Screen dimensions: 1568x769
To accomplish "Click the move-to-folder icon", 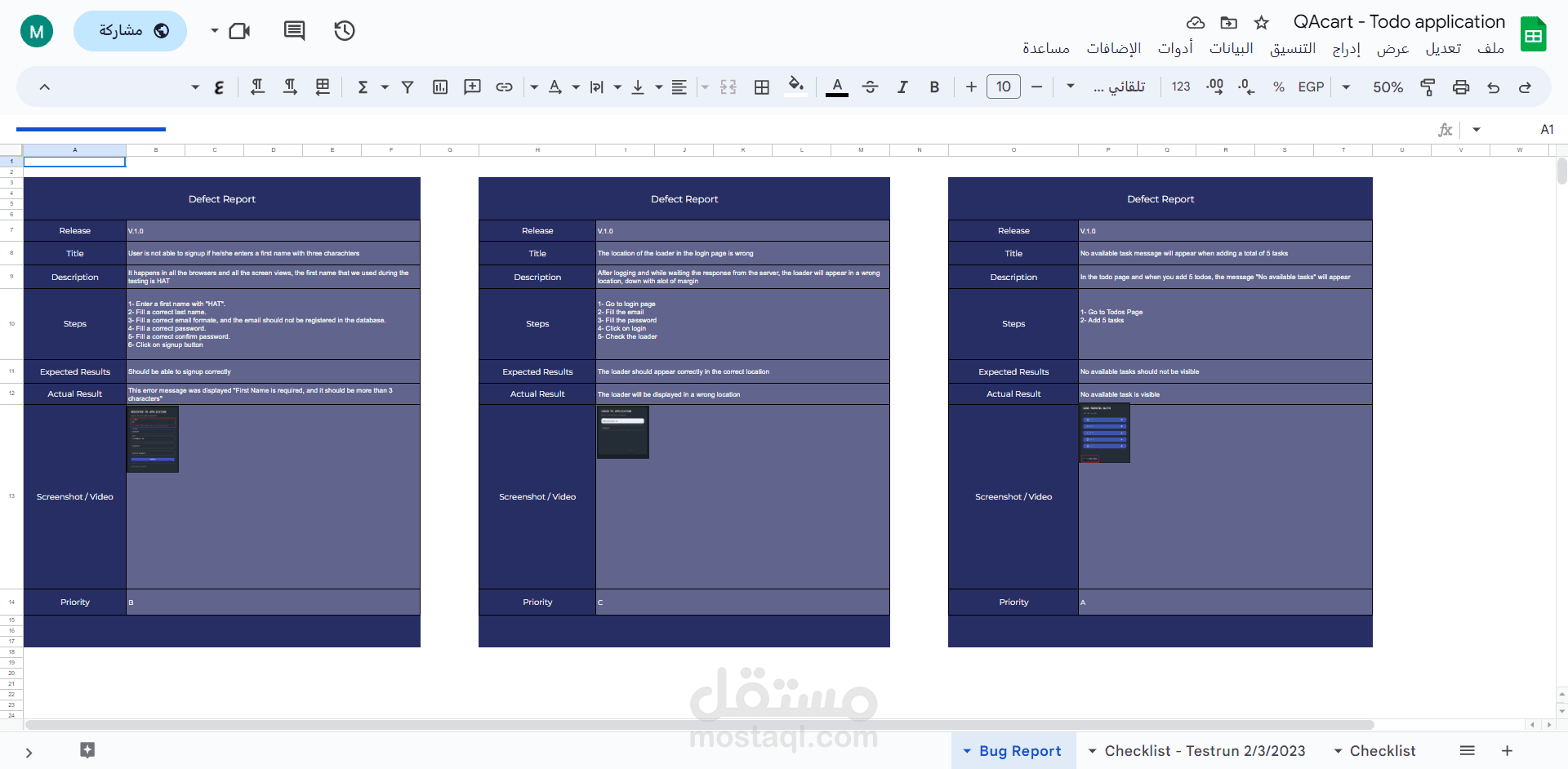I will tap(1228, 23).
